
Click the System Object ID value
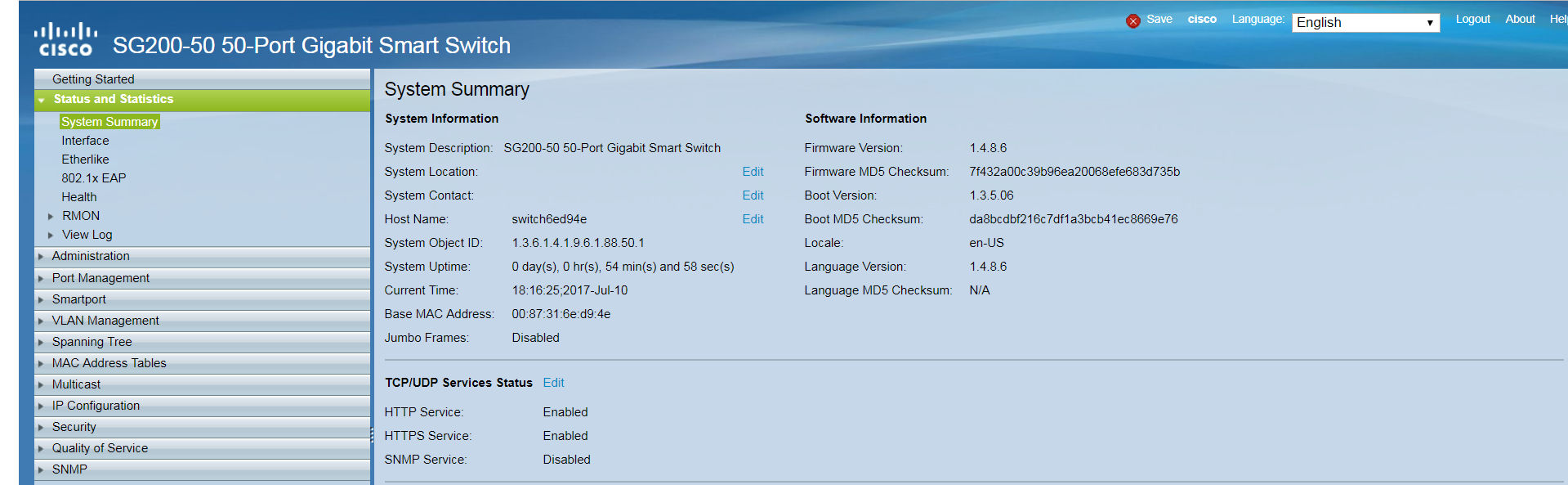click(x=578, y=243)
